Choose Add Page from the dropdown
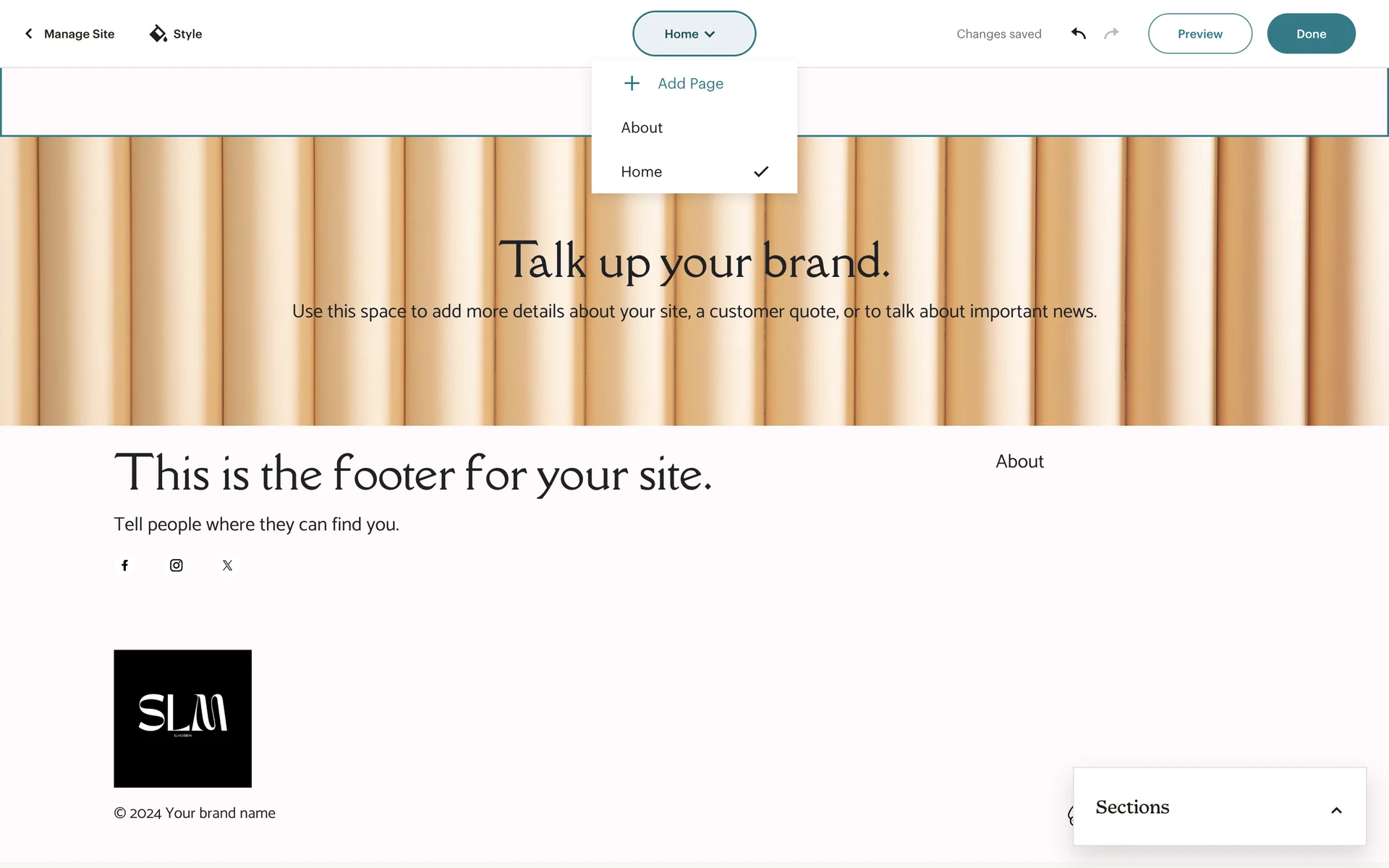Screen dimensions: 1389x868 point(690,83)
